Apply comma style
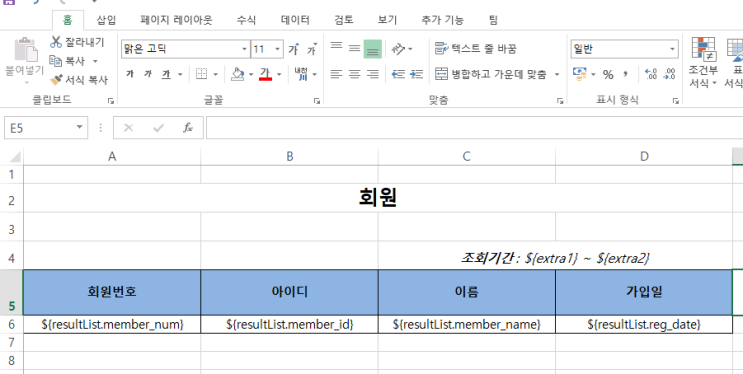The image size is (743, 374). (x=626, y=73)
